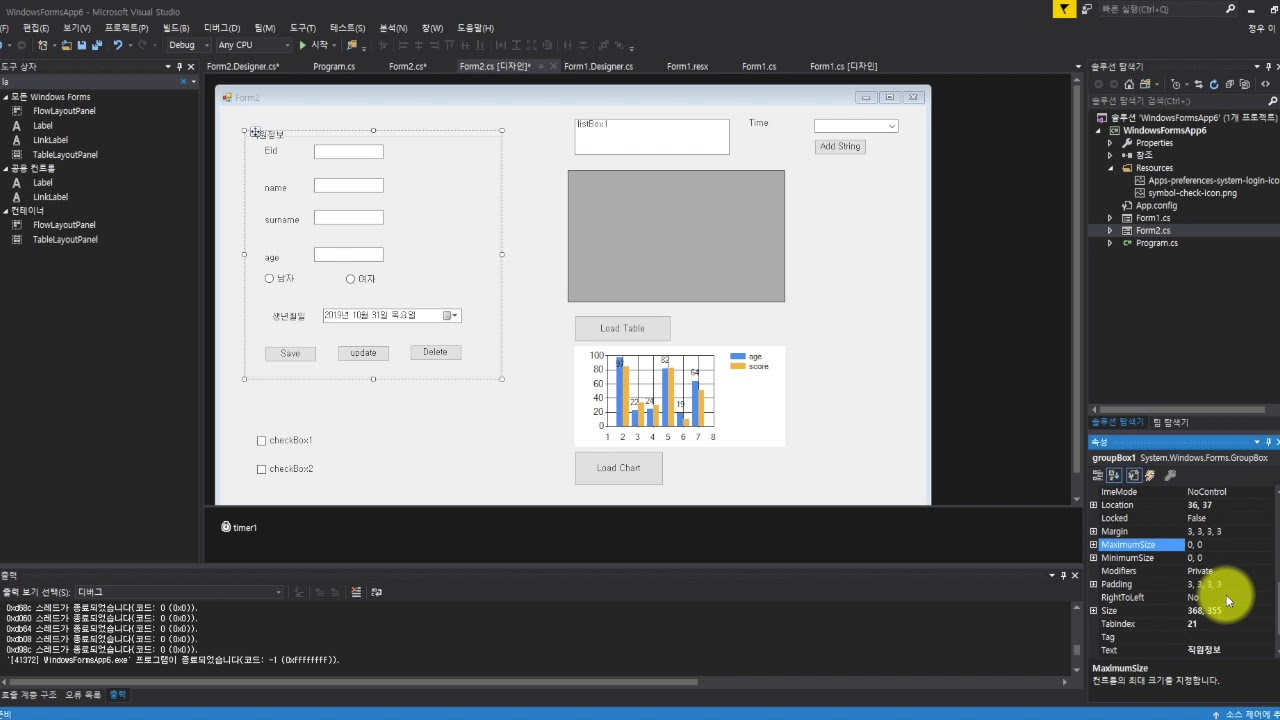The height and width of the screenshot is (720, 1280).
Task: Select TableLayoutPanel under 모든 Windows Forms
Action: (65, 155)
